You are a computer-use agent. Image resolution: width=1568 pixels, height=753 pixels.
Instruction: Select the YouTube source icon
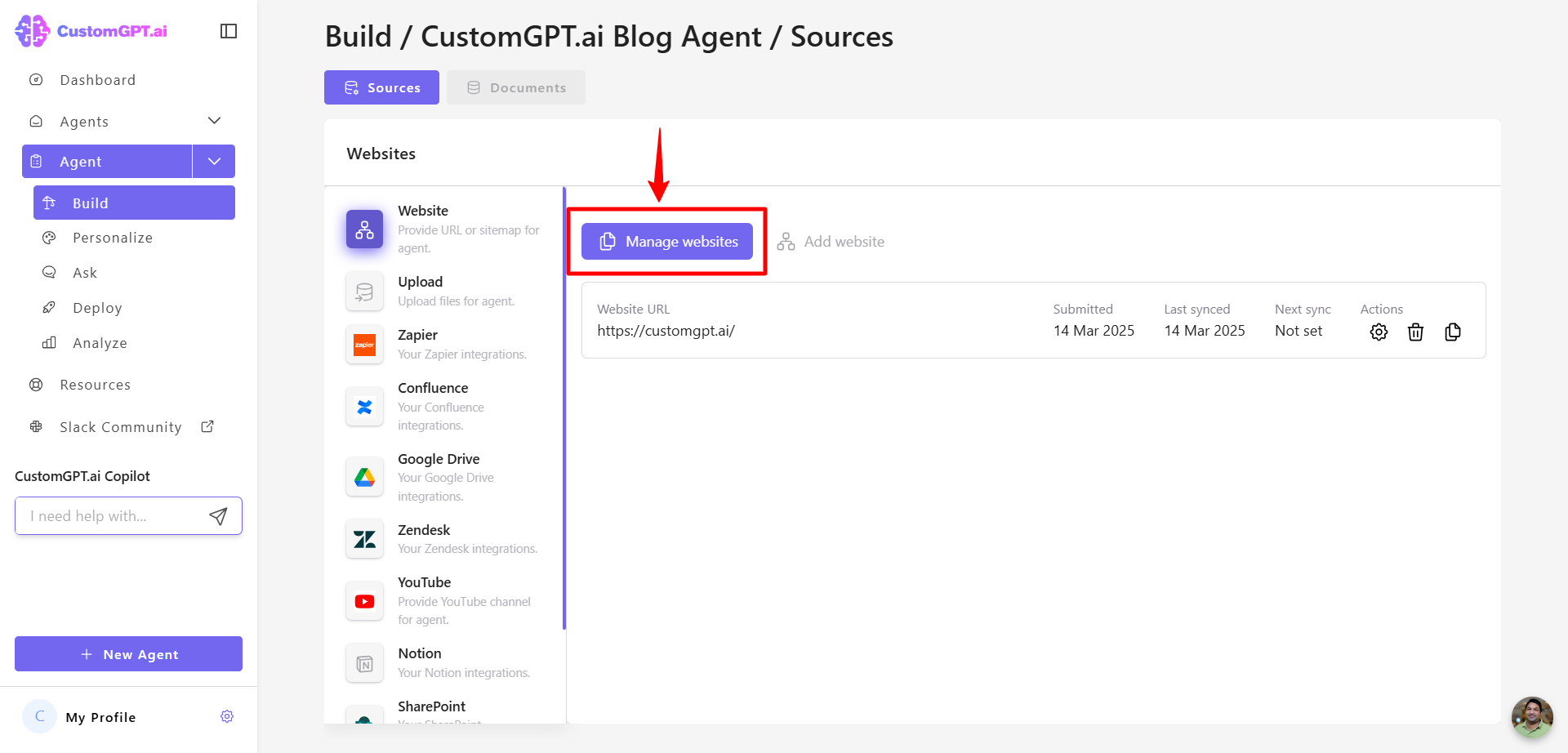pyautogui.click(x=364, y=601)
